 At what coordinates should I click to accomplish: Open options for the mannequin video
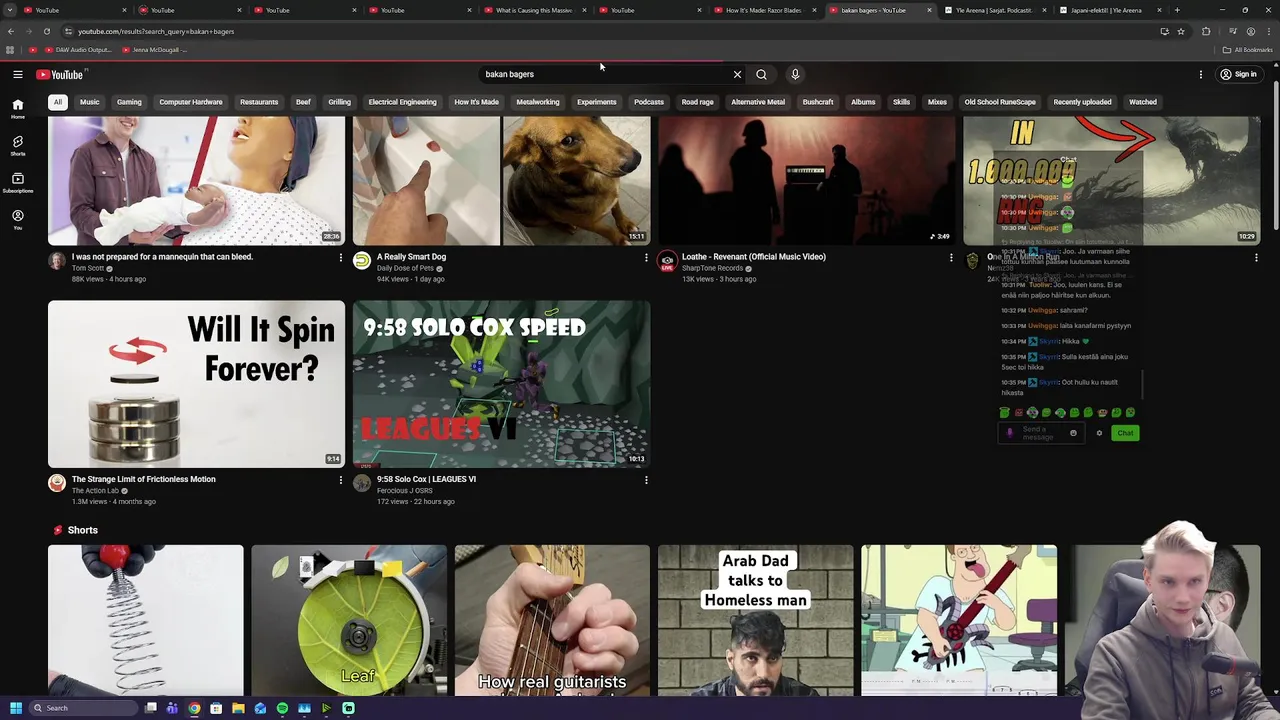340,257
